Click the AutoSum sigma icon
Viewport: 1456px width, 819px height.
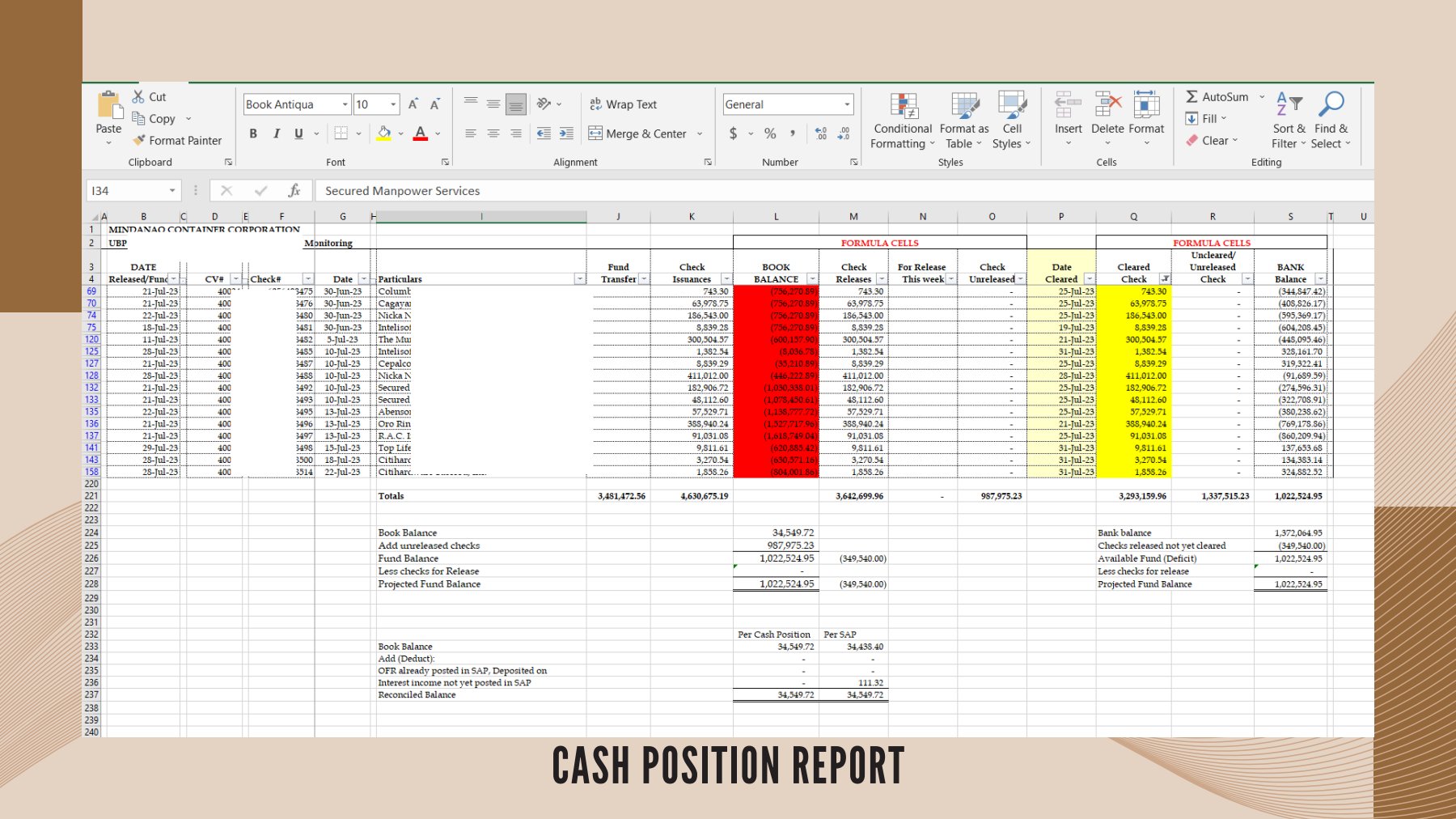point(1191,96)
